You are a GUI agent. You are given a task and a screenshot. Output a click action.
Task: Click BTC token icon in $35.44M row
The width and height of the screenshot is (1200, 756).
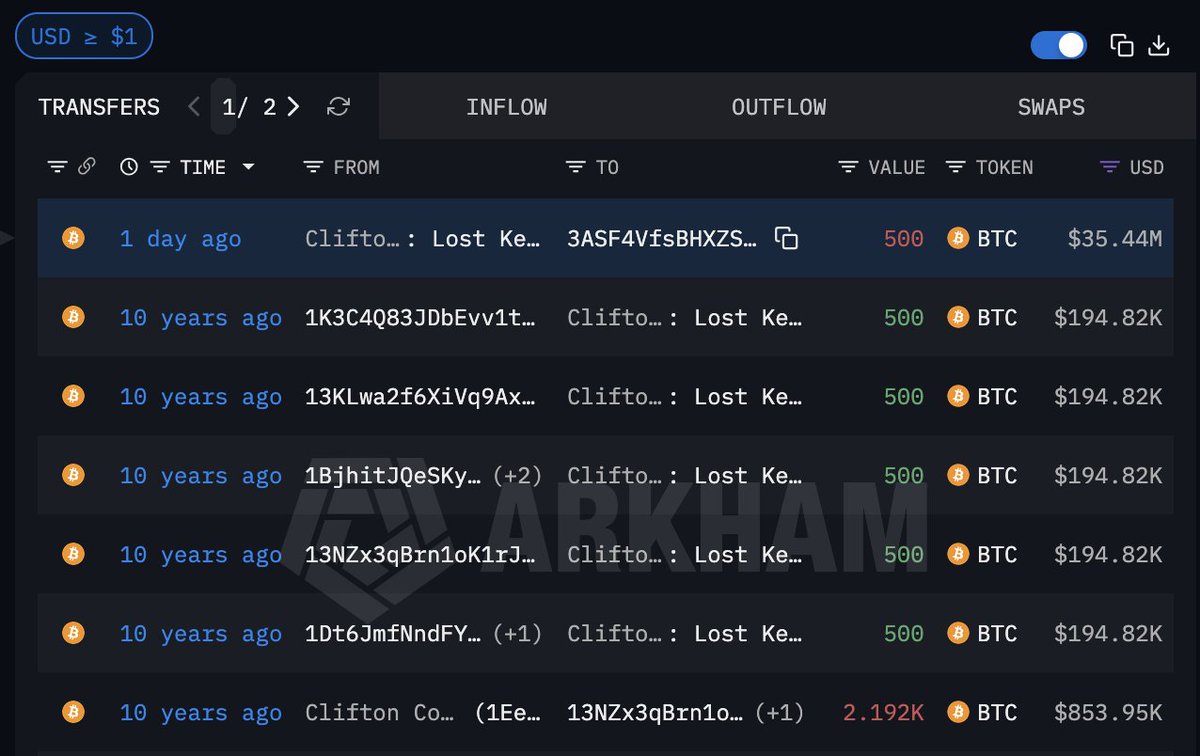pos(958,238)
